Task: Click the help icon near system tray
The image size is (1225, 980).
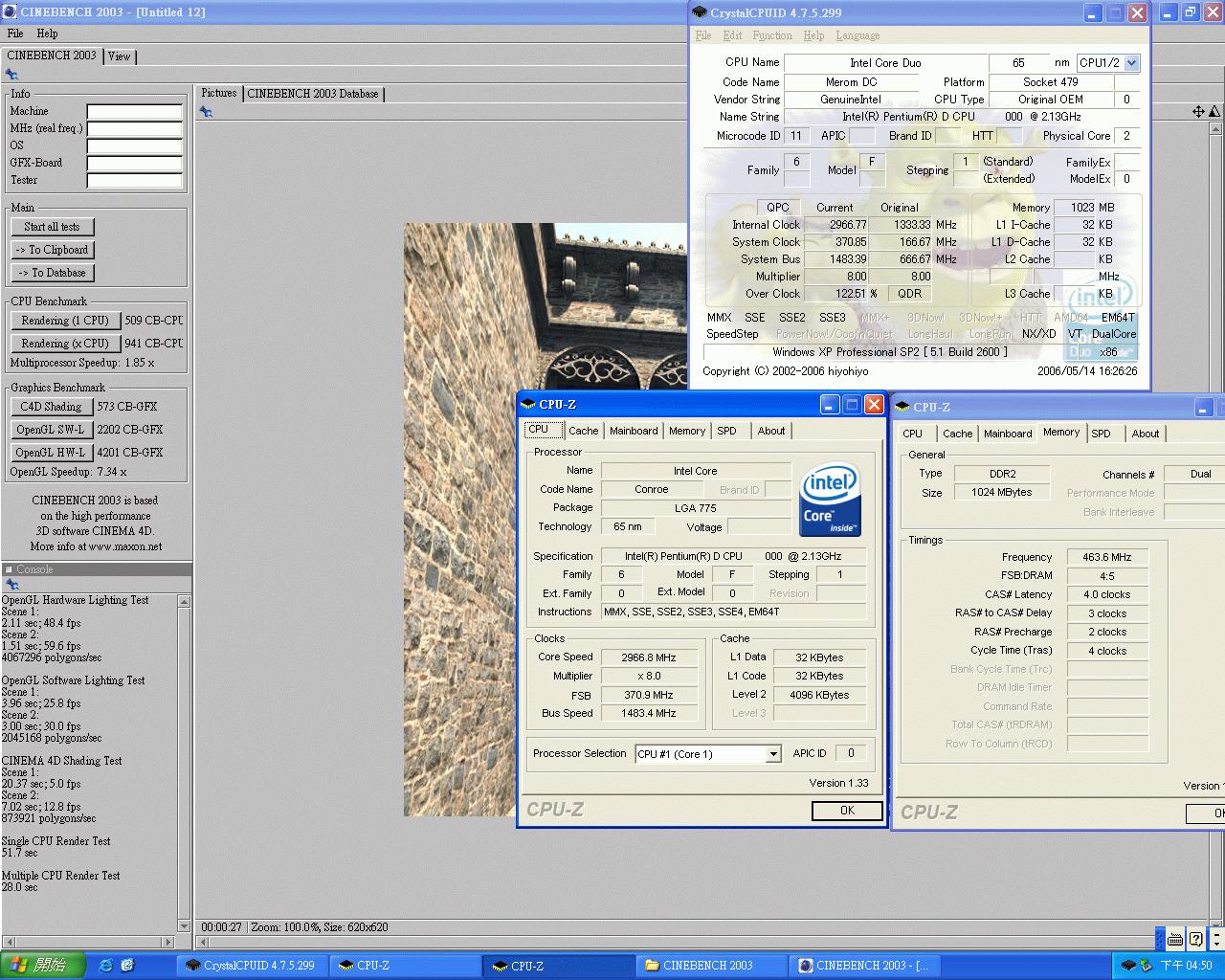Action: [x=1196, y=939]
